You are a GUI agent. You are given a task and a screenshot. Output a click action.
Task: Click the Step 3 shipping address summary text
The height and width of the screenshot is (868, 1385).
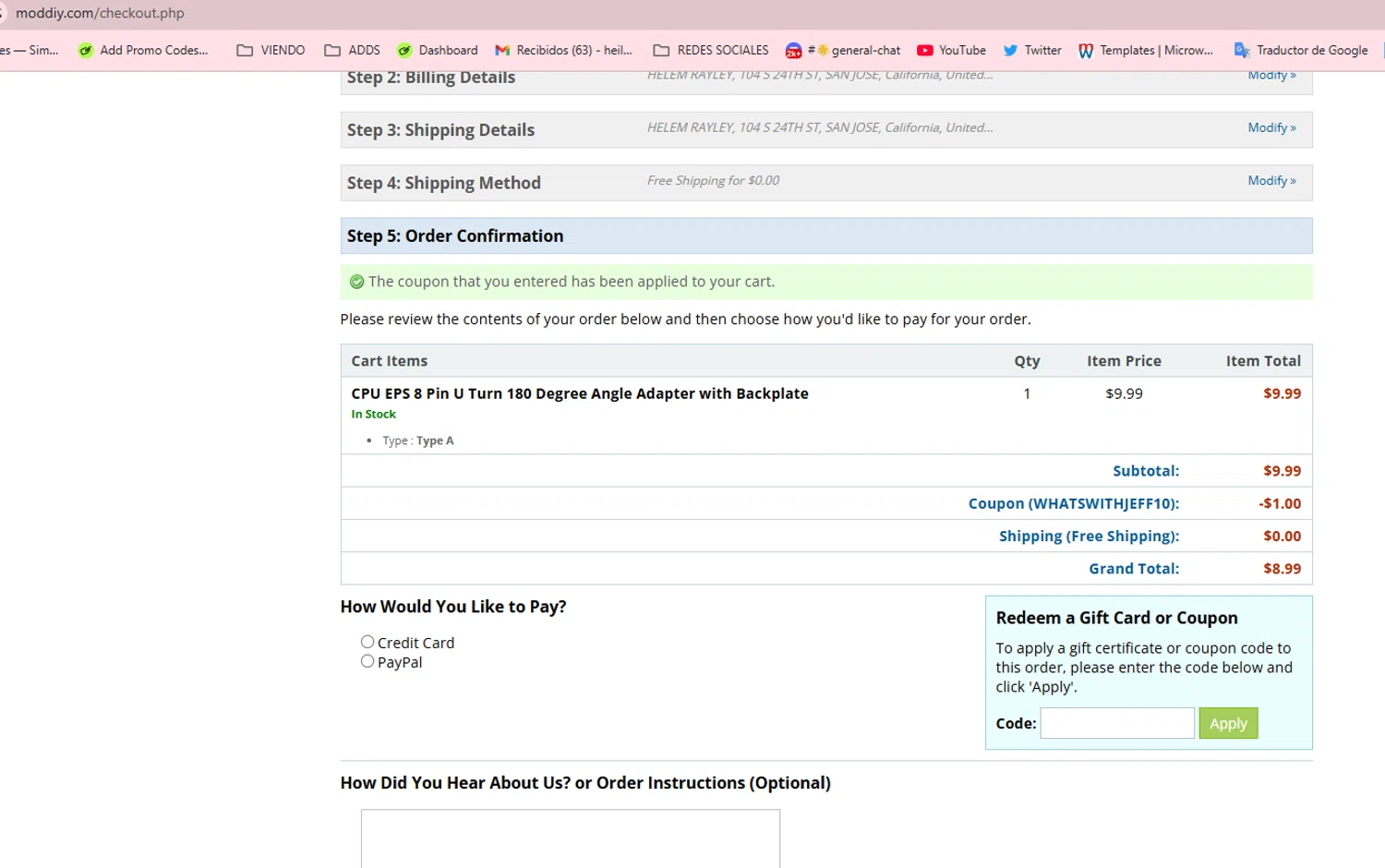click(820, 127)
